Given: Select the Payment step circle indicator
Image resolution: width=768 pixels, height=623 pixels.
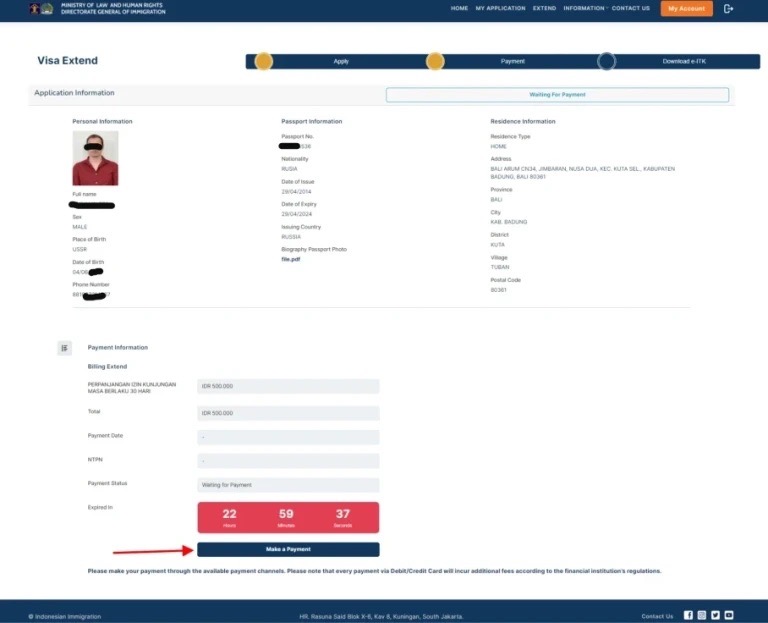Looking at the screenshot, I should click(x=435, y=61).
